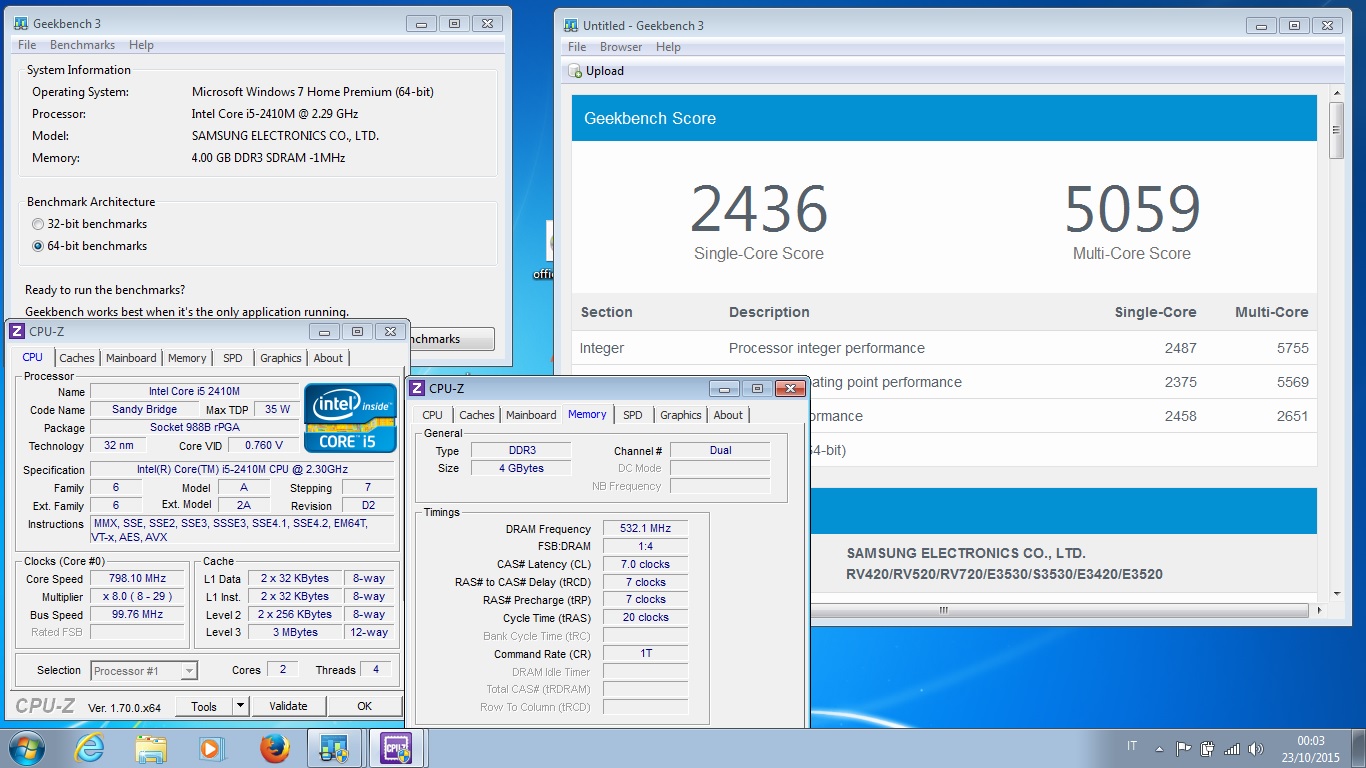This screenshot has width=1366, height=768.
Task: Click the Untitled - Geekbench 3 title bar icon
Action: tap(571, 25)
